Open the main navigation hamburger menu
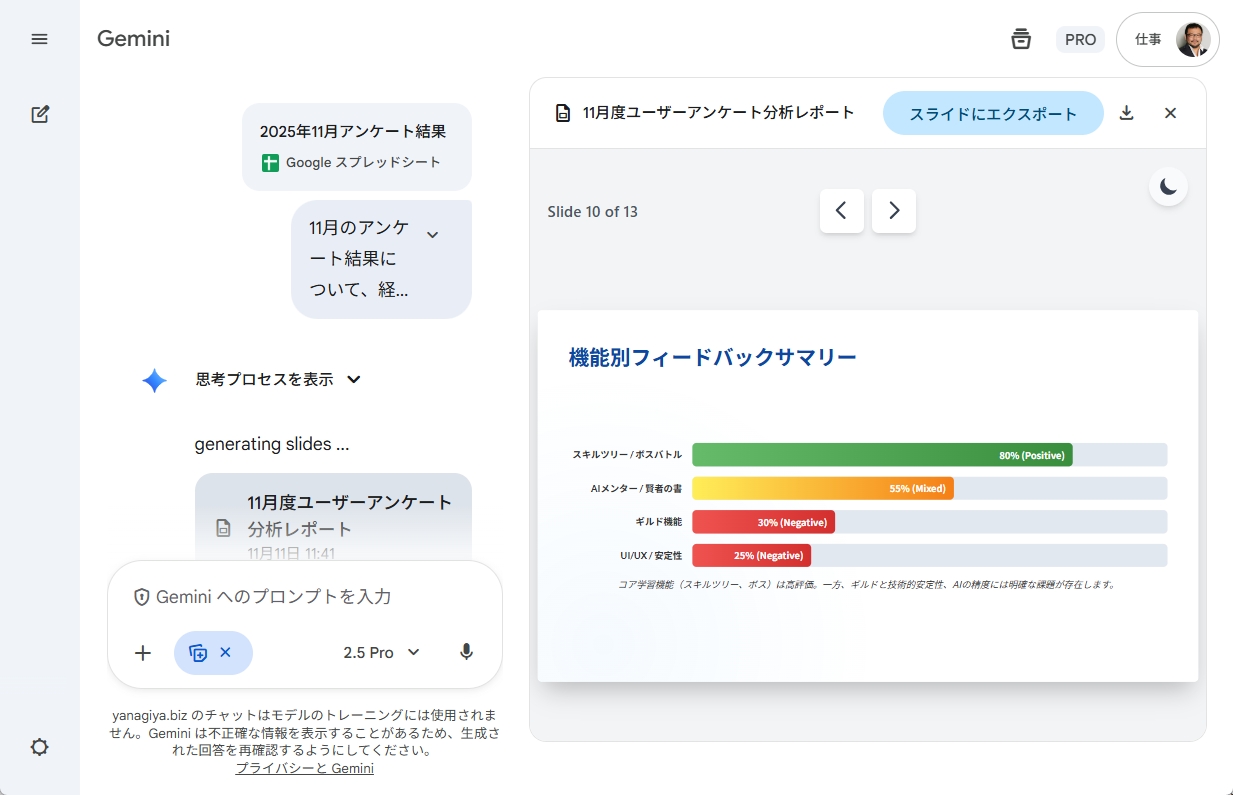This screenshot has height=795, width=1233. coord(40,39)
